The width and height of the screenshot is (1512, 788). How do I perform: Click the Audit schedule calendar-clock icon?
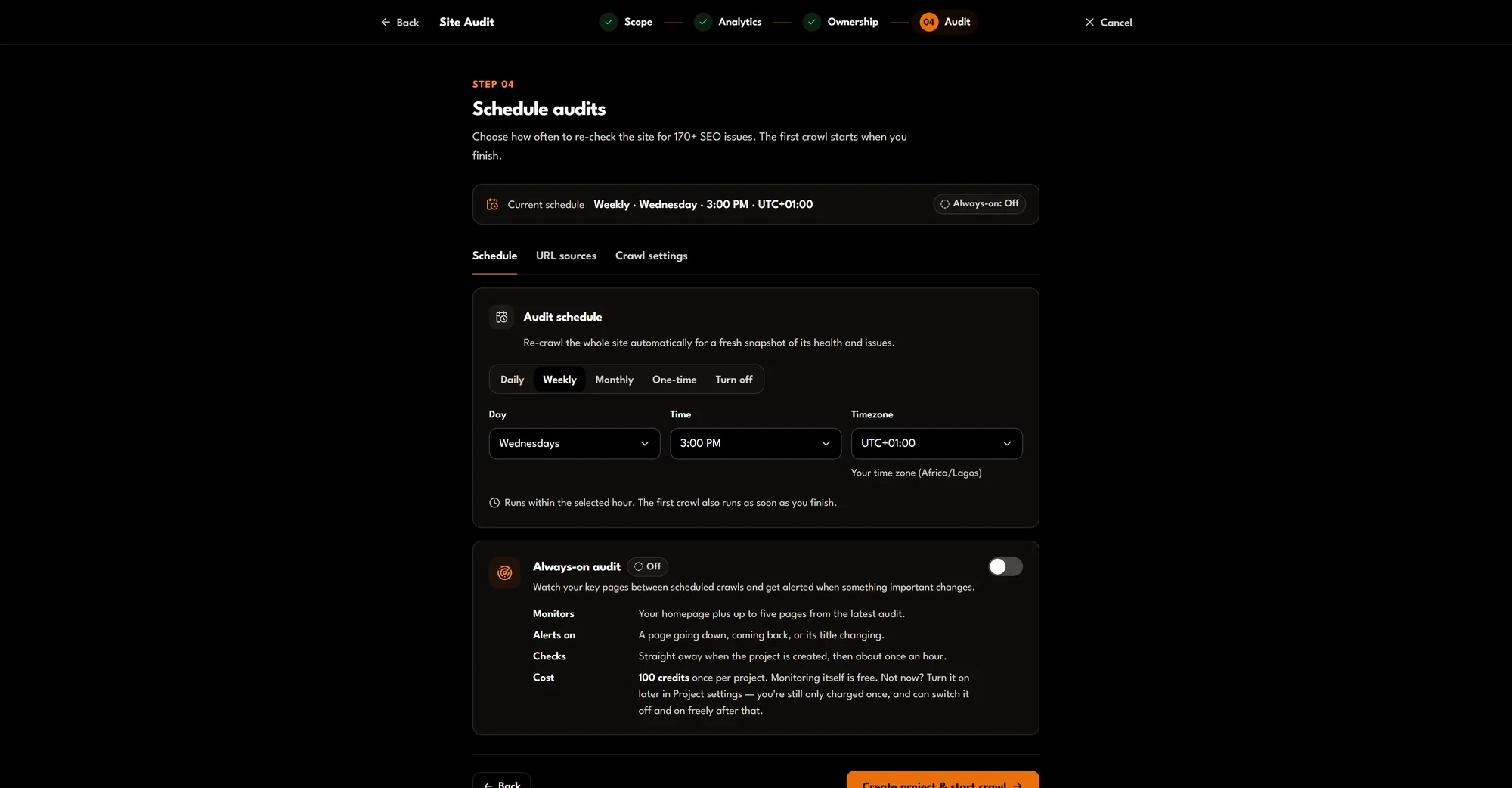[501, 317]
